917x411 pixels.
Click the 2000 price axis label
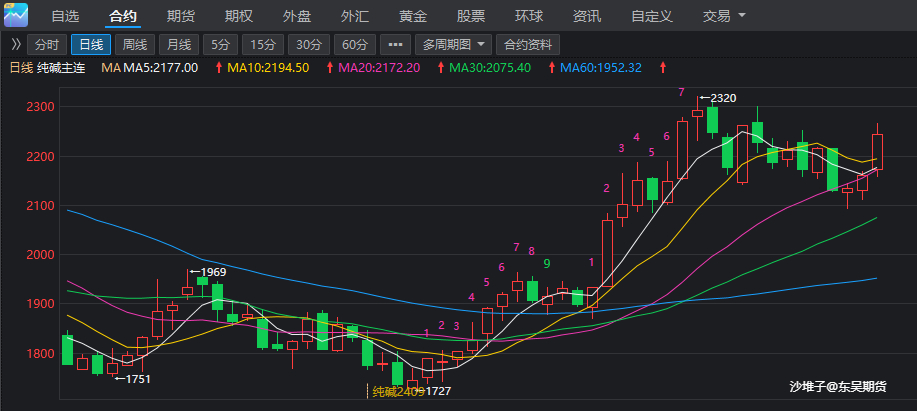(40, 255)
